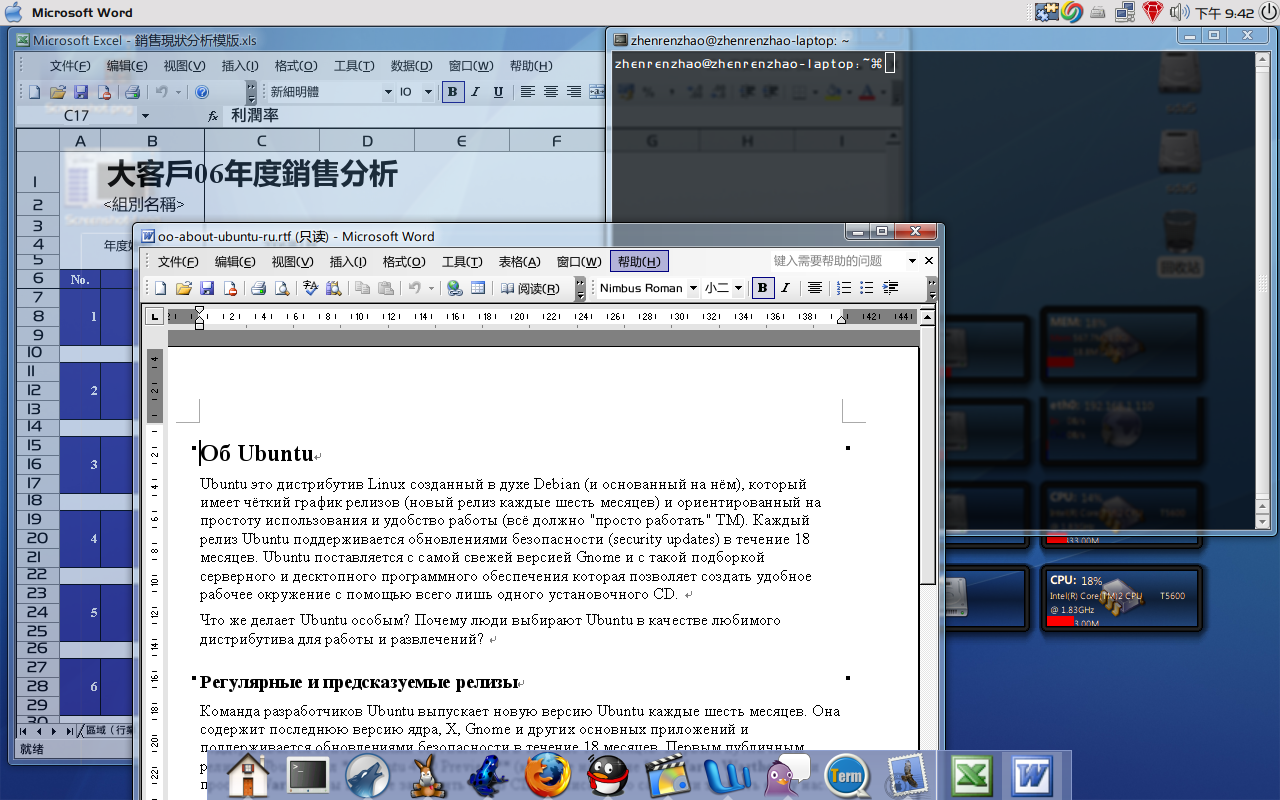Print from Excel toolbar
Image resolution: width=1280 pixels, height=800 pixels.
click(132, 92)
